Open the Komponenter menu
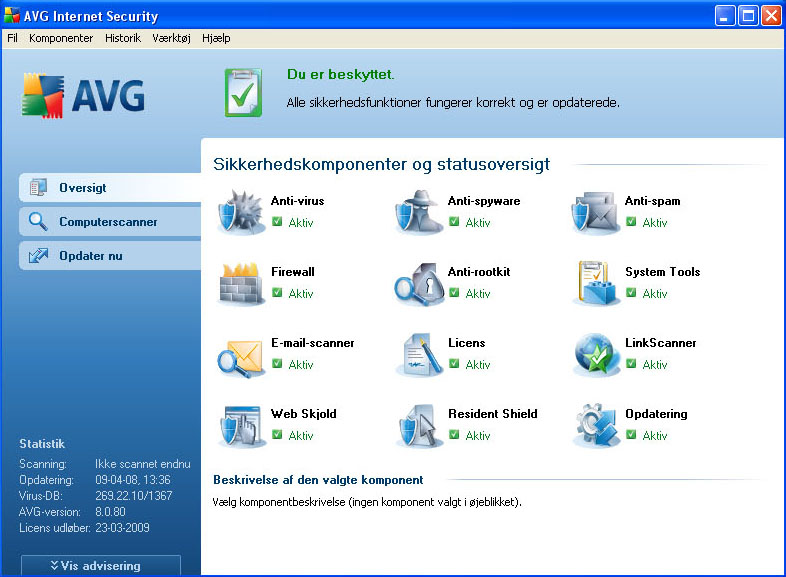This screenshot has width=786, height=577. point(61,38)
